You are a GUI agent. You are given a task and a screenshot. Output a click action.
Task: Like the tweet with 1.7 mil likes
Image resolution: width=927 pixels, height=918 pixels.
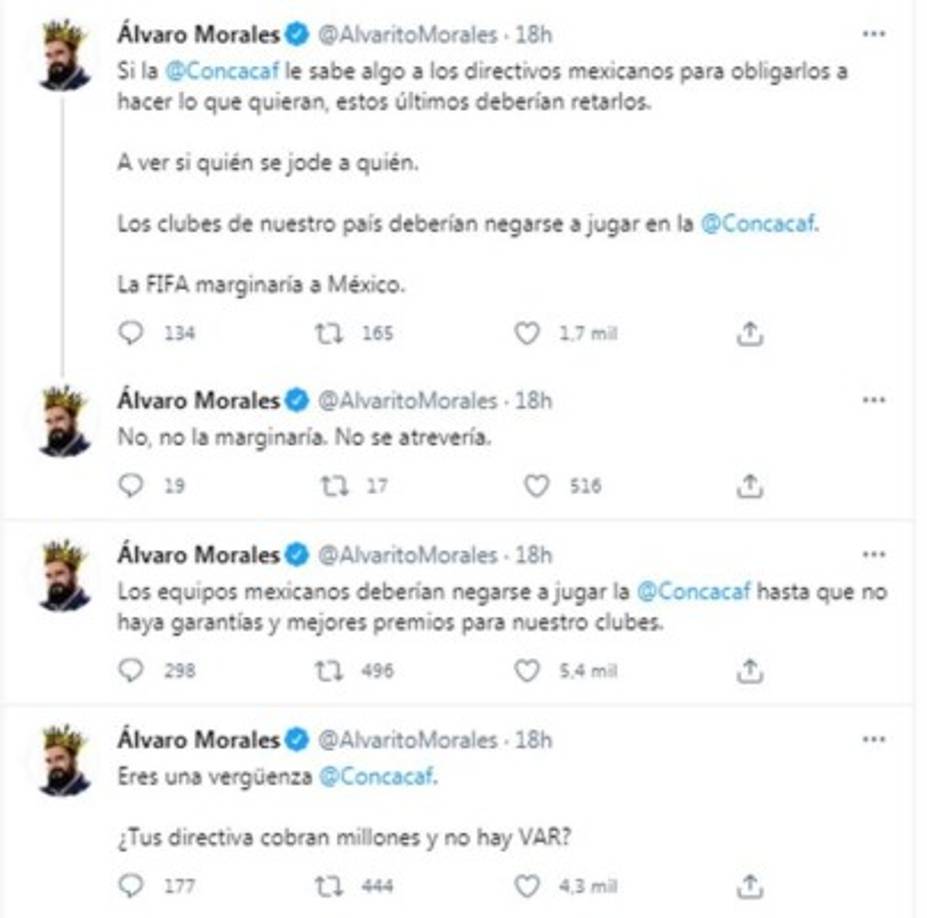(x=527, y=333)
